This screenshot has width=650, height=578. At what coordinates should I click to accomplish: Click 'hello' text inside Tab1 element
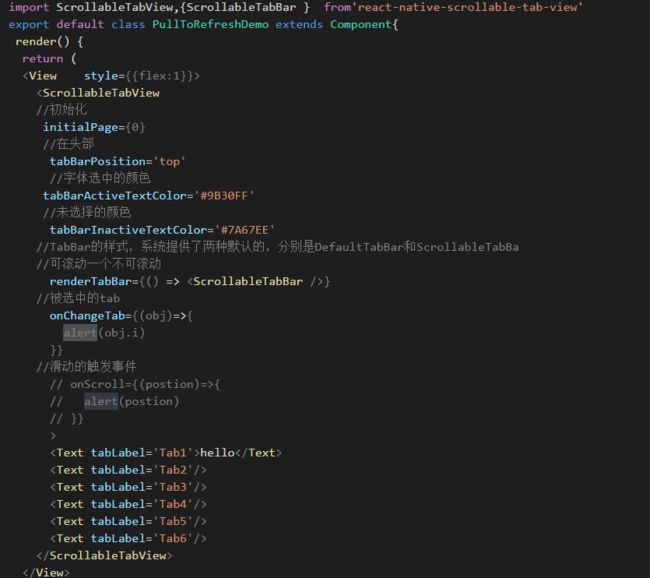point(217,453)
